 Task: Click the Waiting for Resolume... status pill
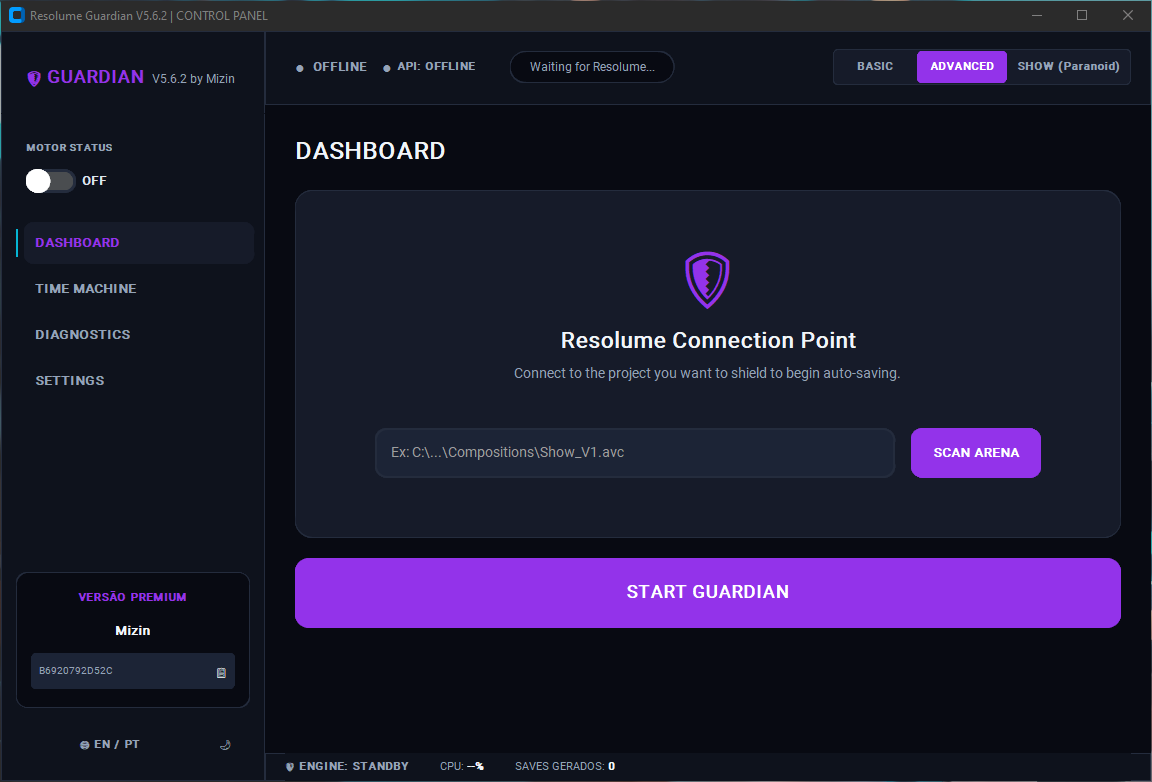(x=591, y=67)
